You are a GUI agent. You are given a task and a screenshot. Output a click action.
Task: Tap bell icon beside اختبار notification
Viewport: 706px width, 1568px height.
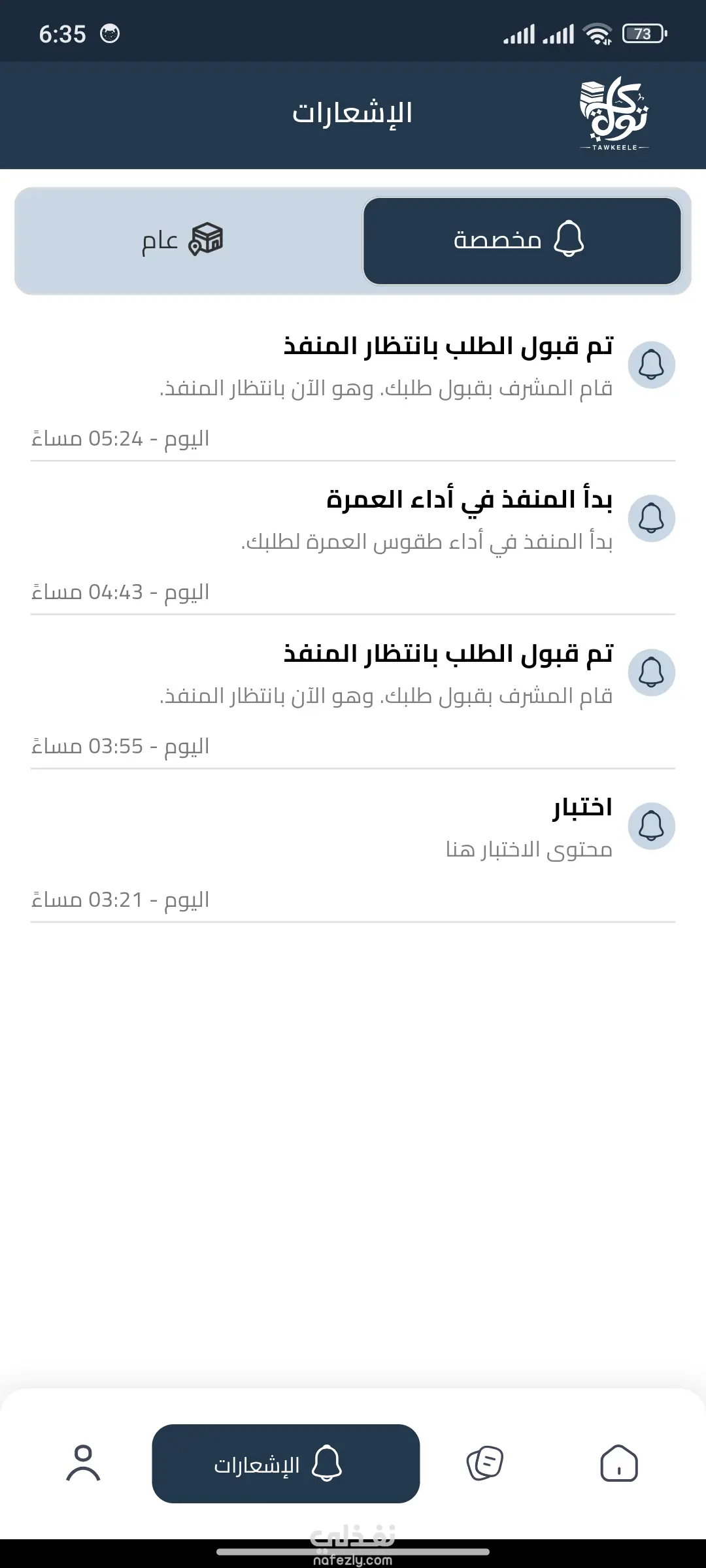651,826
